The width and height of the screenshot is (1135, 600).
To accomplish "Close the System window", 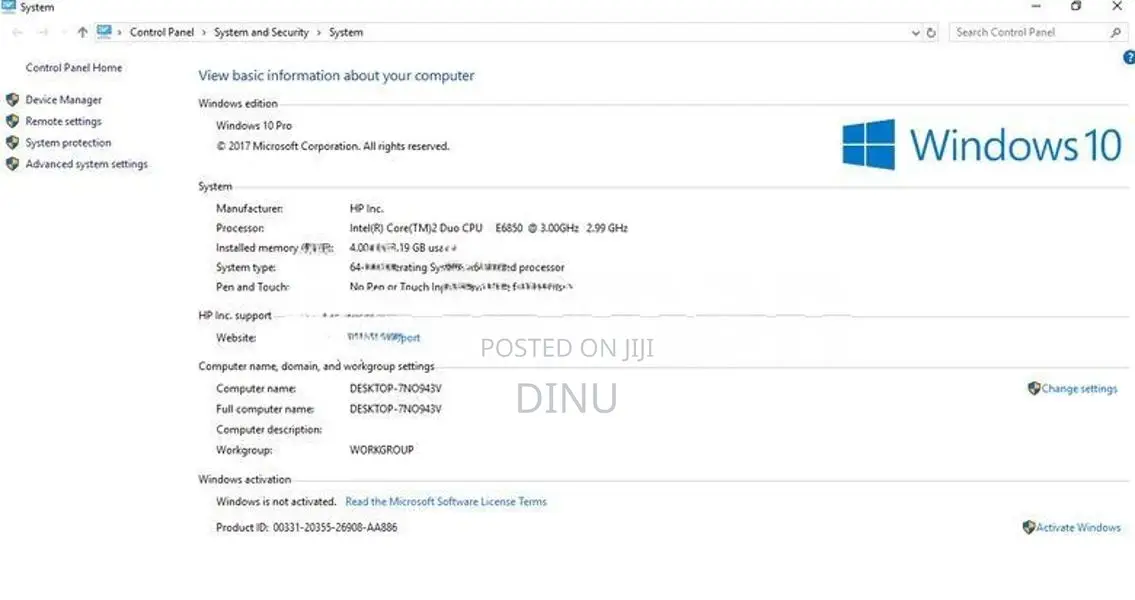I will tap(1117, 7).
